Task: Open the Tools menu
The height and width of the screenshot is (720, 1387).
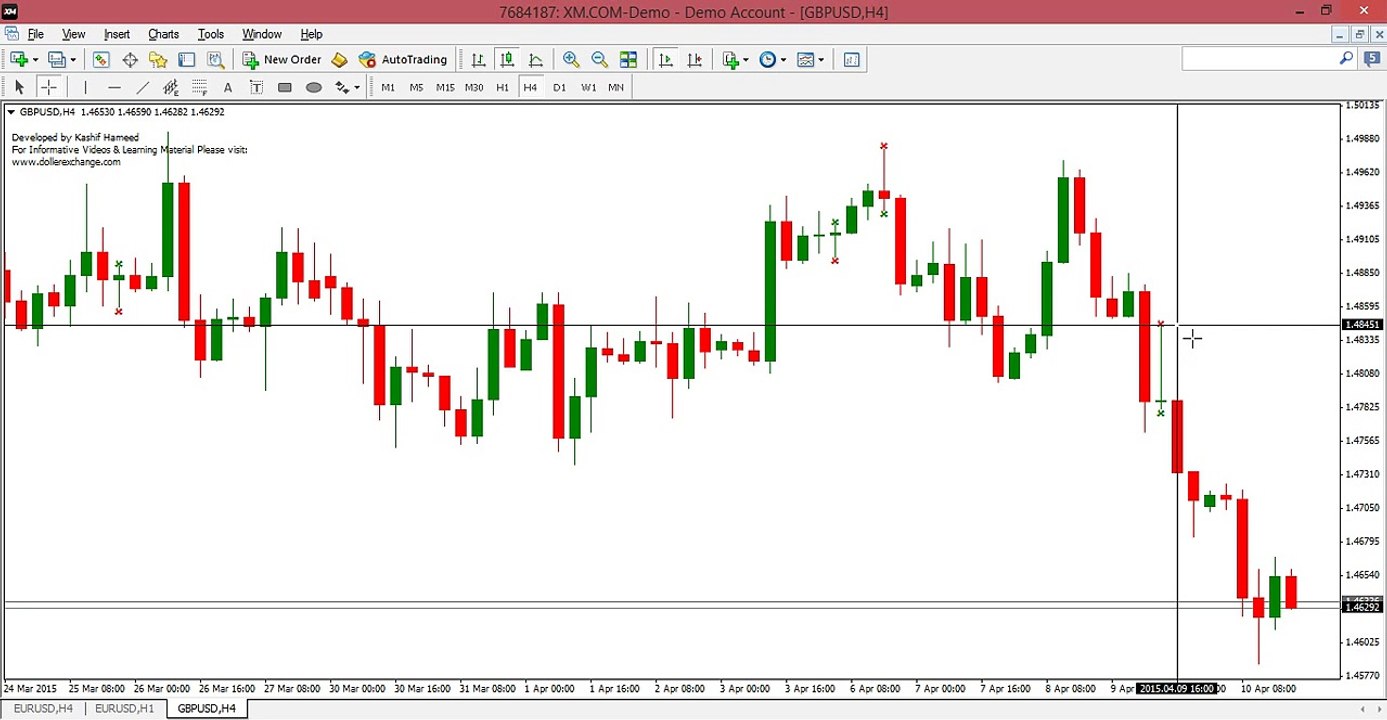Action: pos(211,34)
